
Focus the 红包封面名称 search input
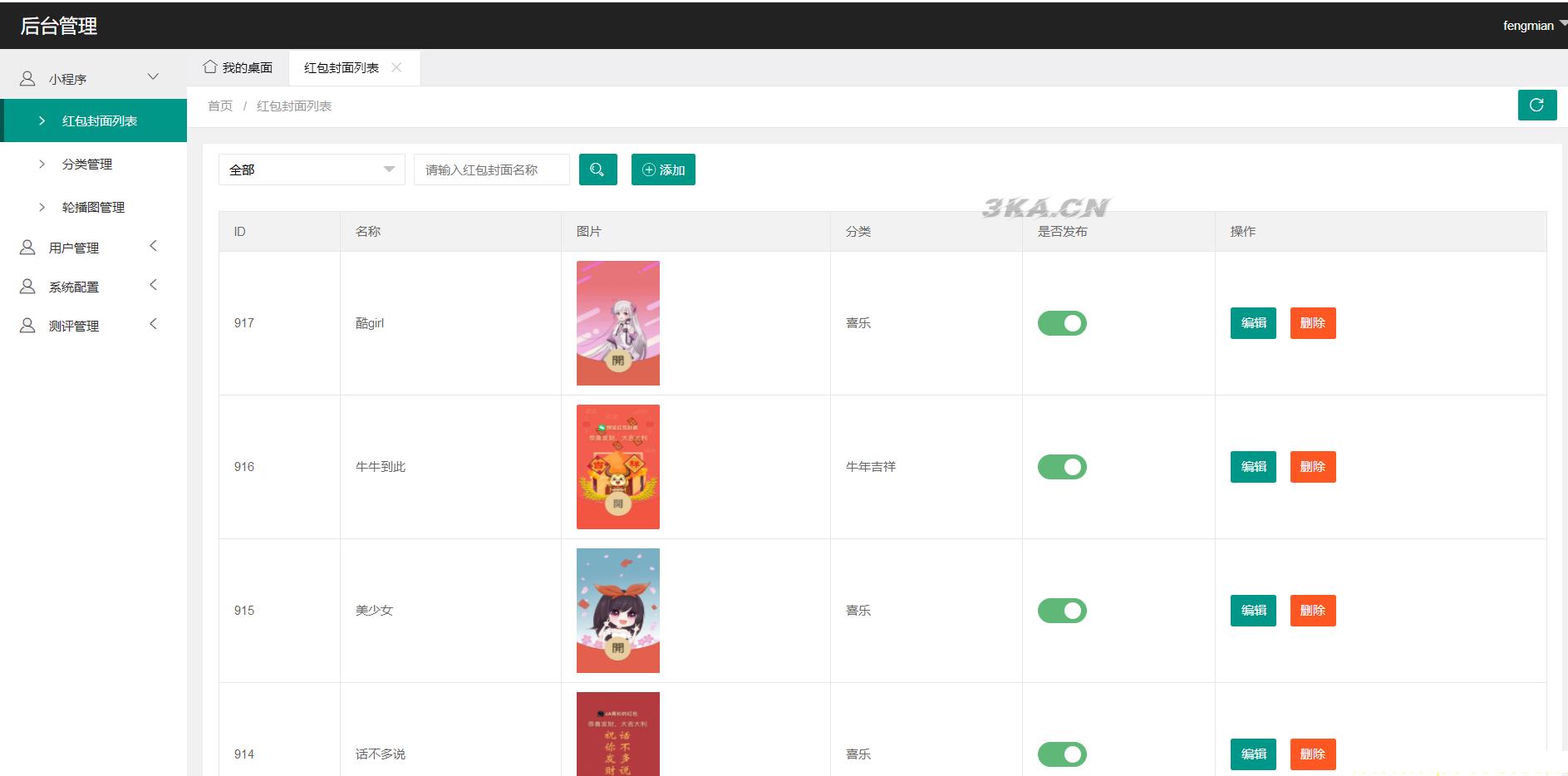[x=491, y=169]
